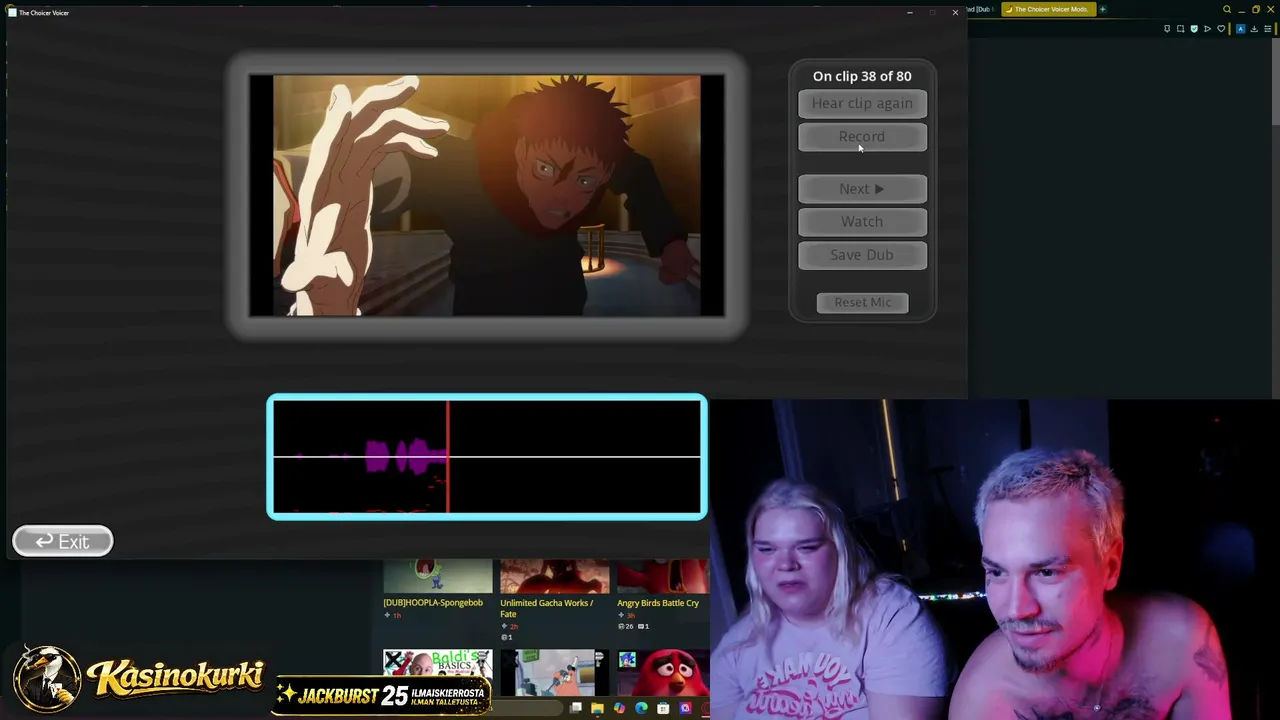Open the [DUB]HOOPLA-Spongebob mod link
The image size is (1280, 720).
point(433,603)
